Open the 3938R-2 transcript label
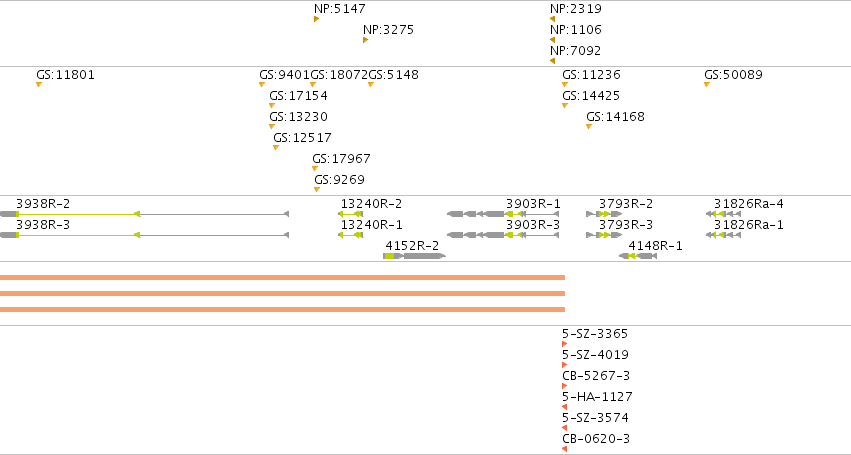Viewport: 851px width, 455px height. coord(43,204)
